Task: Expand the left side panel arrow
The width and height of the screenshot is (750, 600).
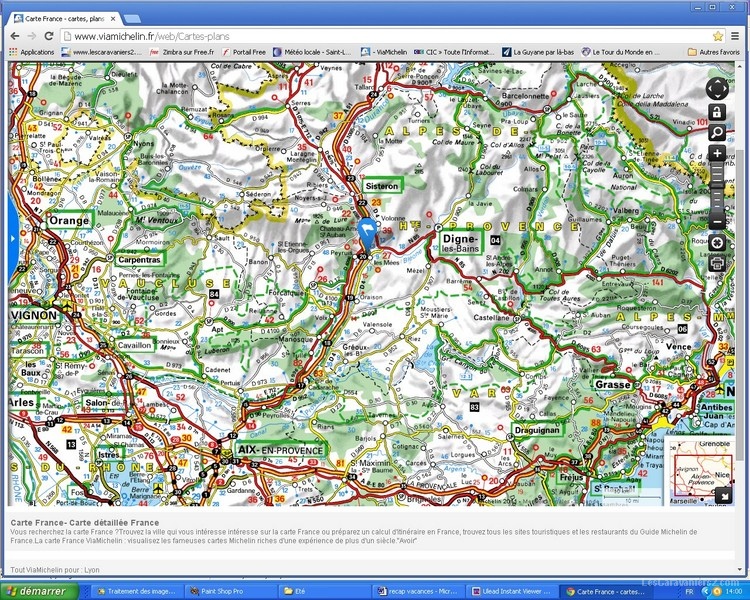Action: [x=12, y=238]
